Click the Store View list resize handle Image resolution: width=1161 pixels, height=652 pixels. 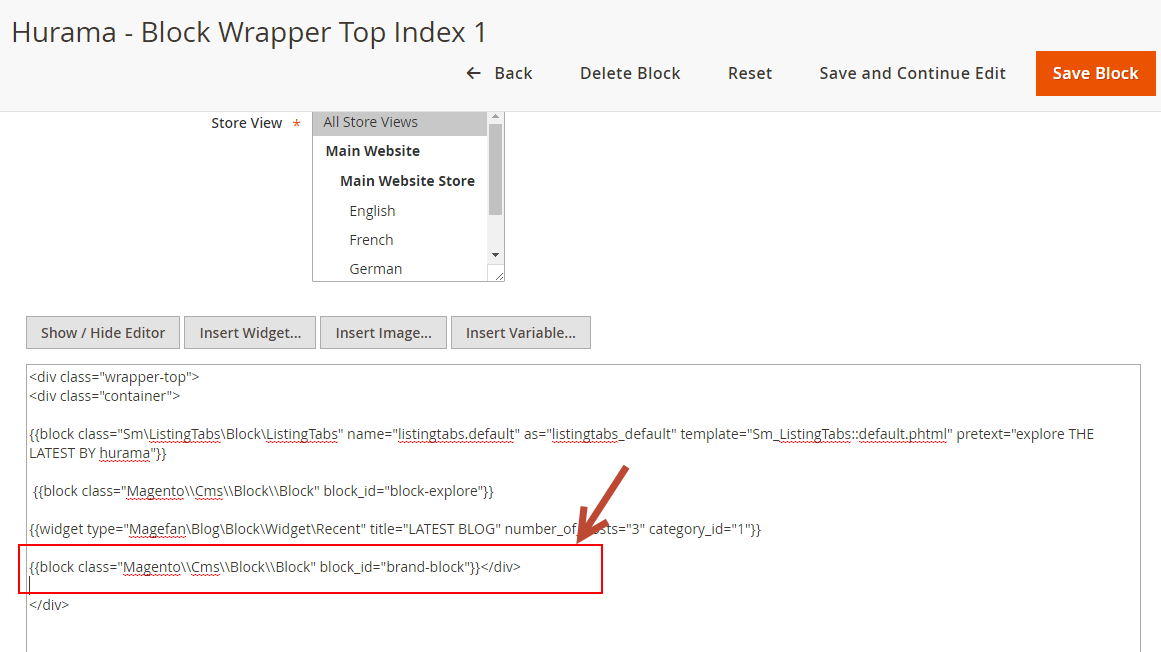pyautogui.click(x=498, y=275)
